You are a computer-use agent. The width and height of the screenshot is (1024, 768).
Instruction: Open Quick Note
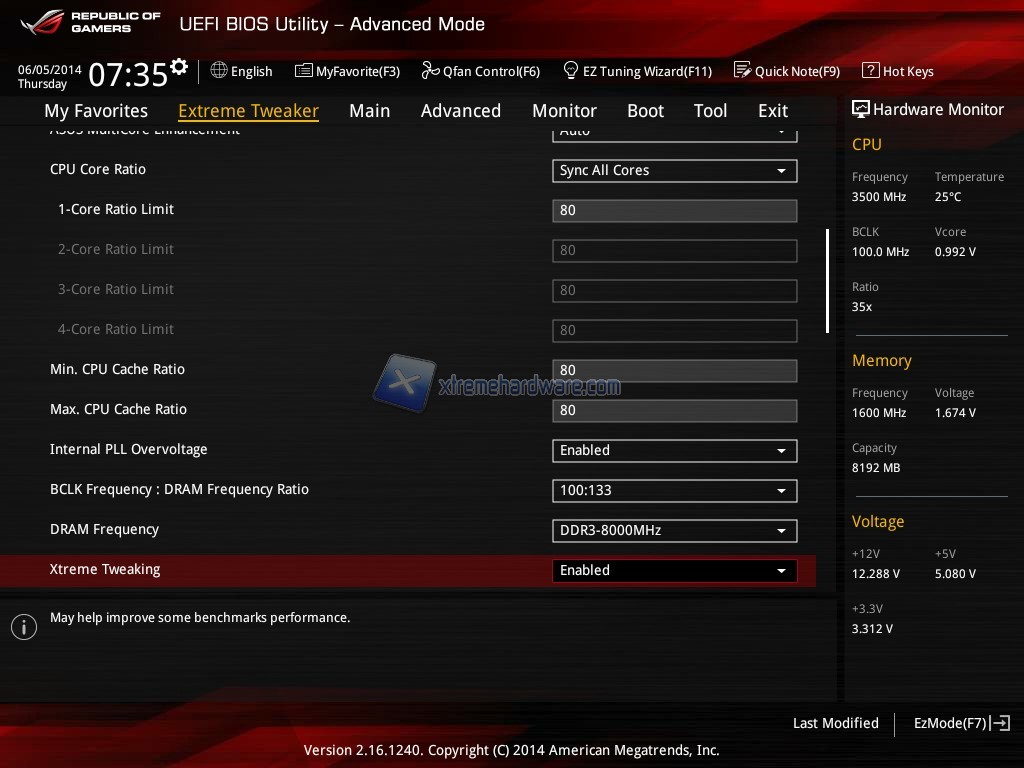(x=786, y=71)
